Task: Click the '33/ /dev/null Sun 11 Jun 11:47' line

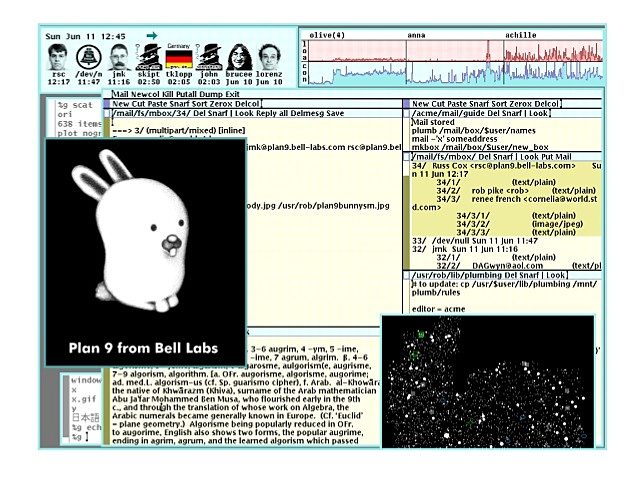Action: [x=475, y=241]
